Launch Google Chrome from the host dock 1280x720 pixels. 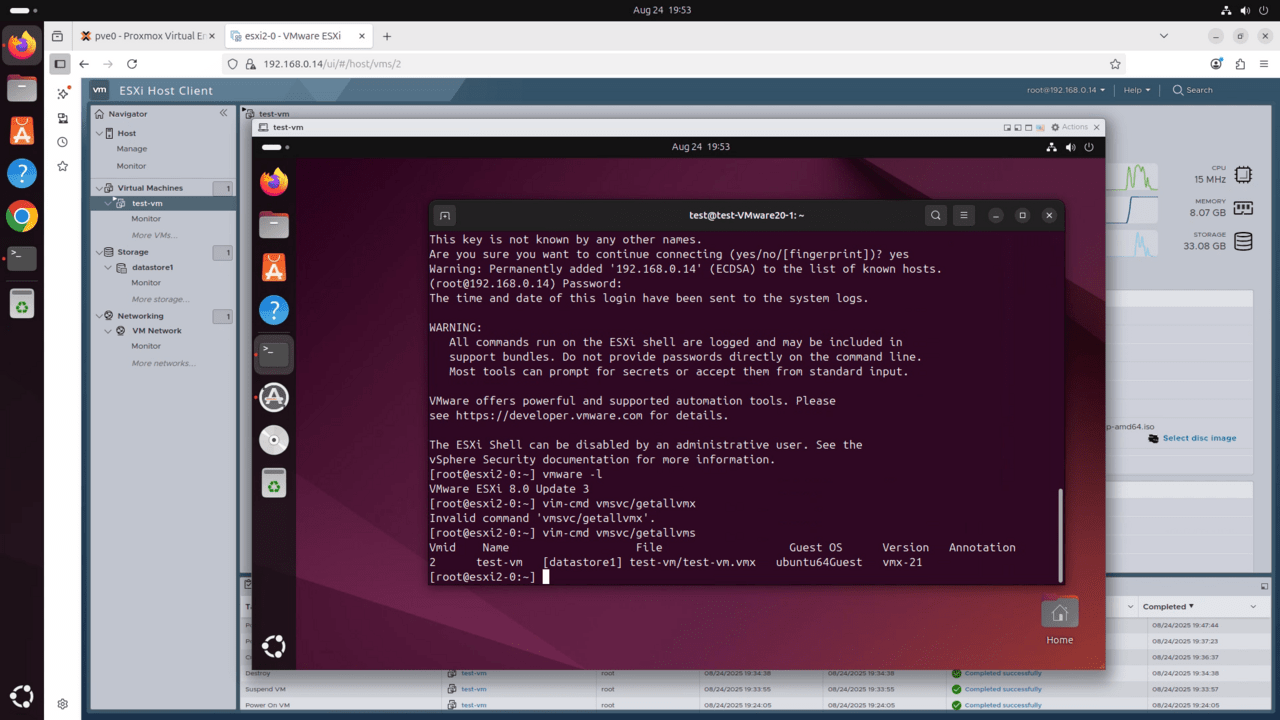pos(22,216)
